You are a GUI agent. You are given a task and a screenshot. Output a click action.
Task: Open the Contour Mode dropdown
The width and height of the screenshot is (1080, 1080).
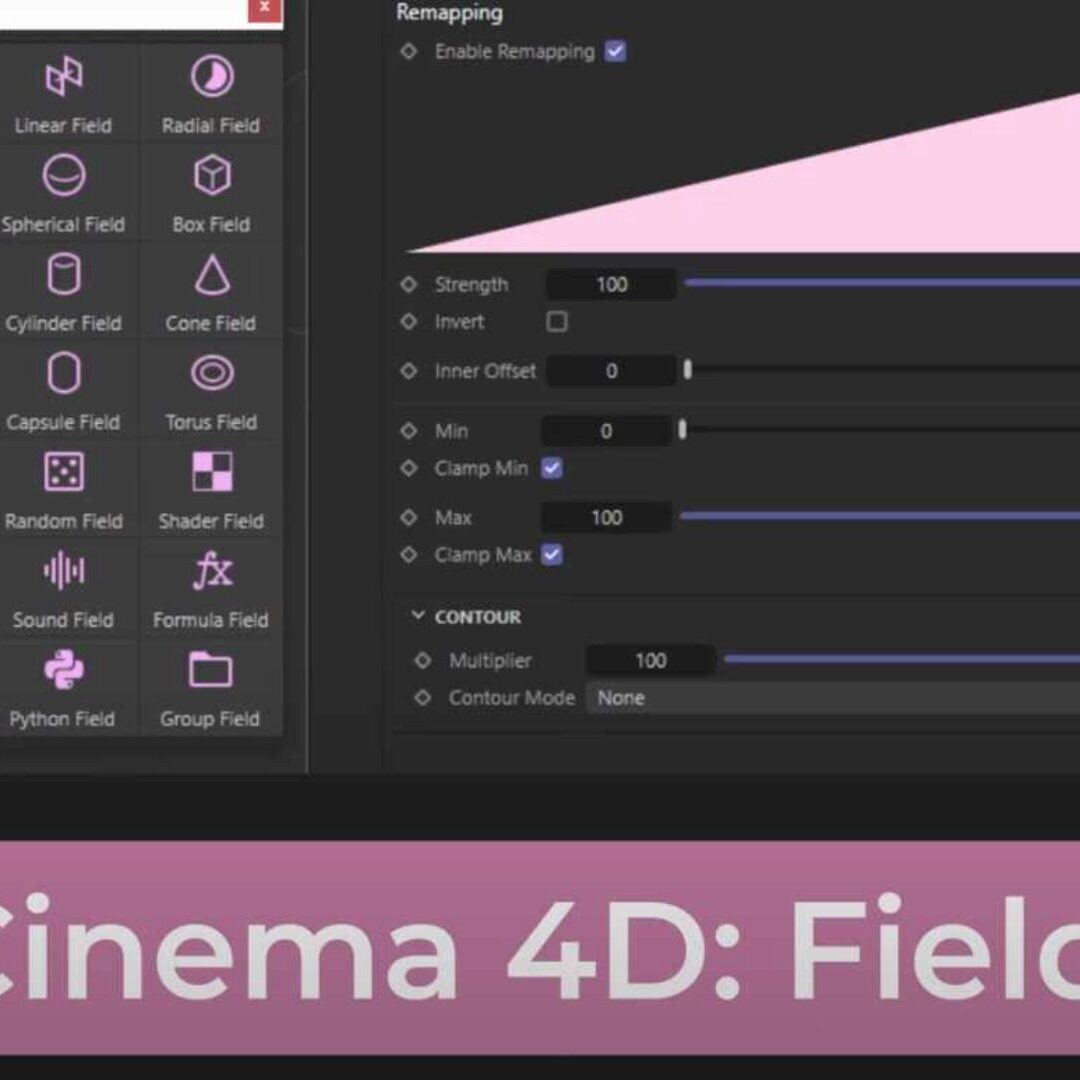(832, 698)
